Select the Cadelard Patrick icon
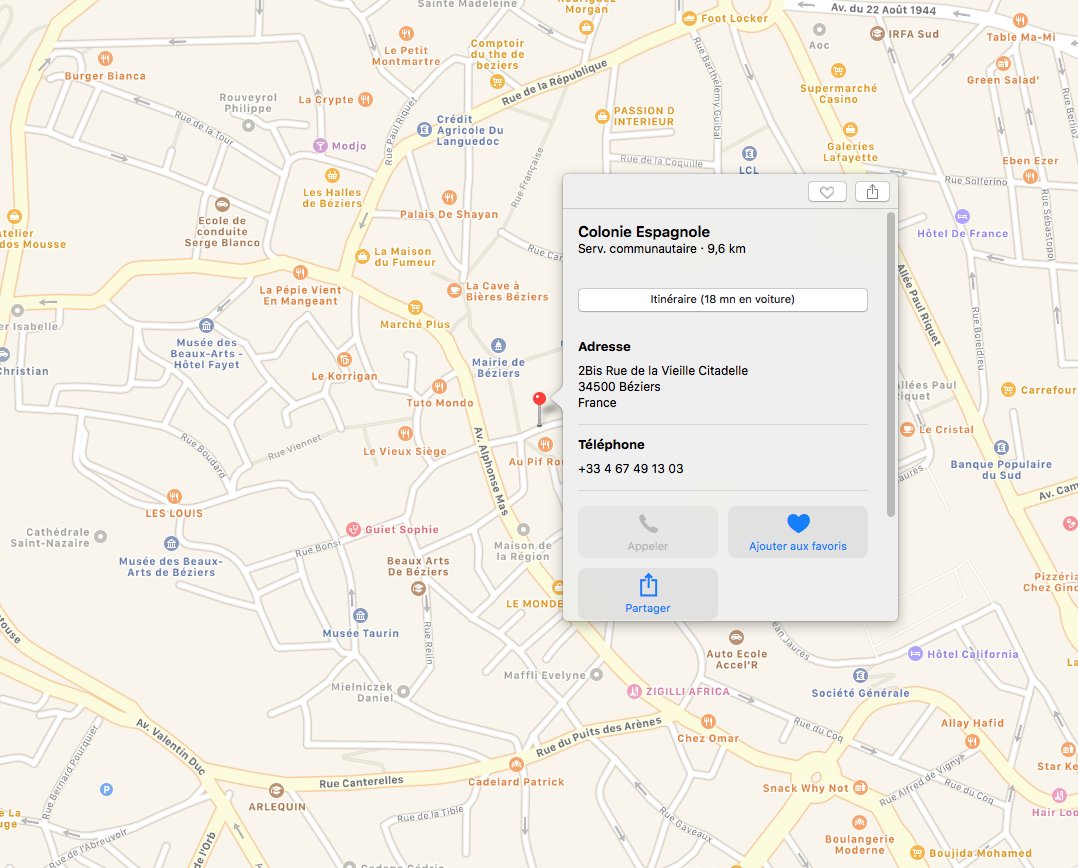 click(516, 765)
